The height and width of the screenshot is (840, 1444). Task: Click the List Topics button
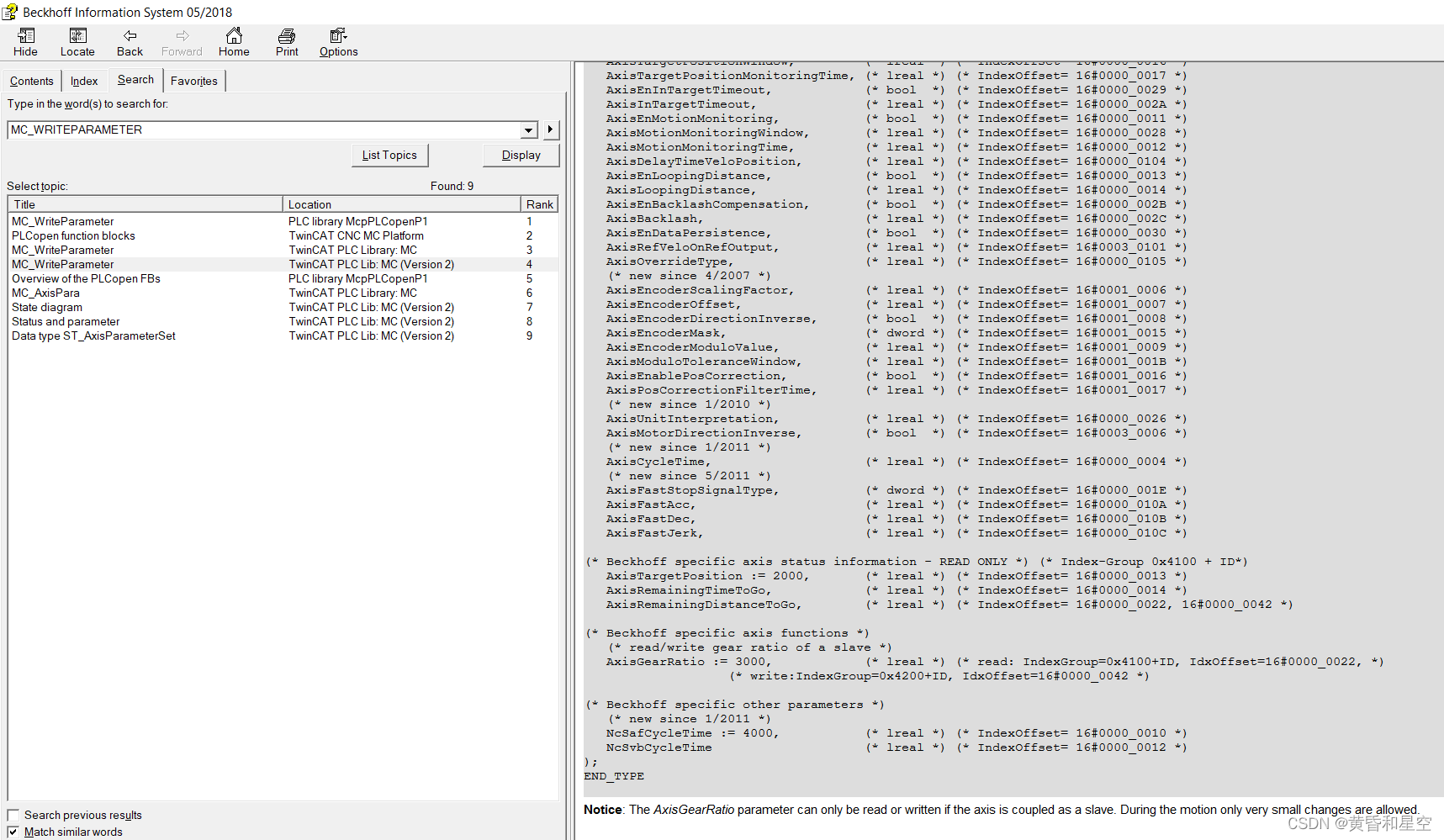click(389, 155)
